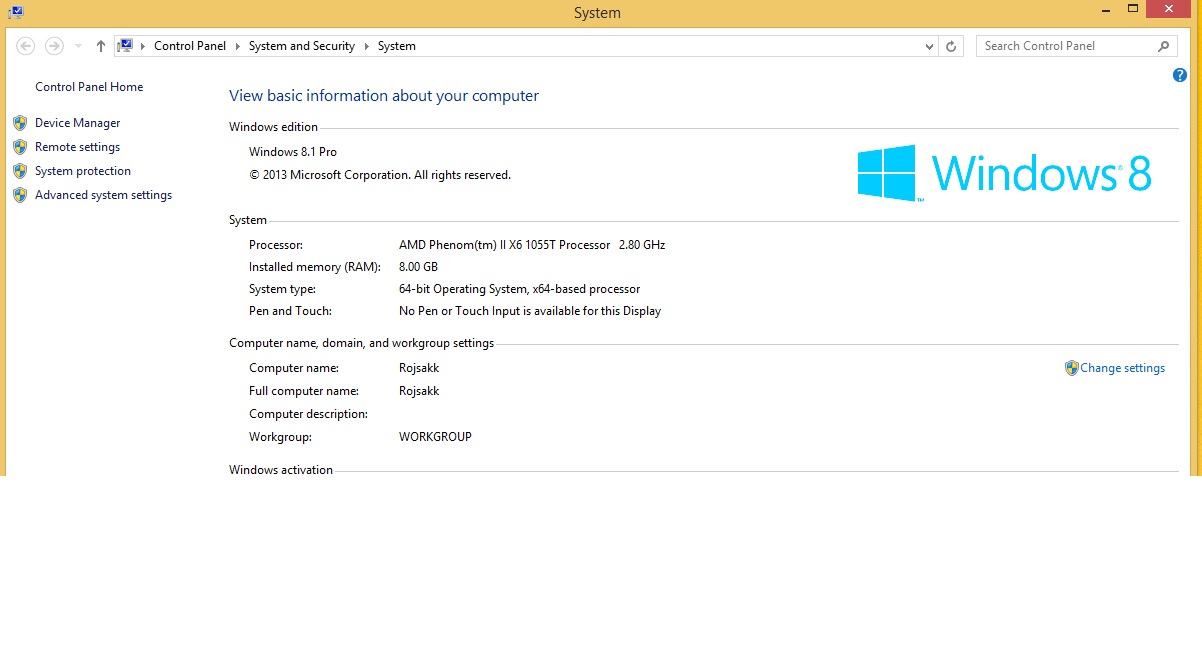1202x648 pixels.
Task: Click the Rojsakk value beside Full computer name
Action: (x=419, y=391)
